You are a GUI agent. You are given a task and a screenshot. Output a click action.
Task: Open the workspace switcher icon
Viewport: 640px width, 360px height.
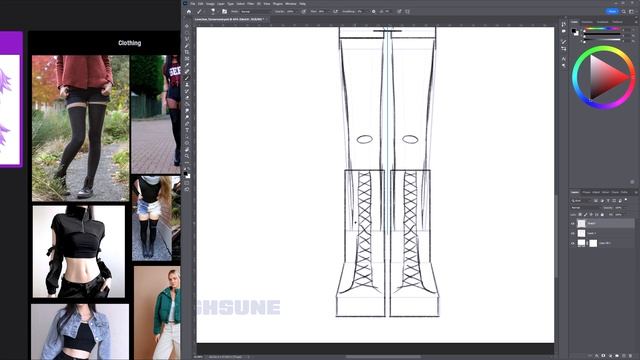[x=631, y=11]
